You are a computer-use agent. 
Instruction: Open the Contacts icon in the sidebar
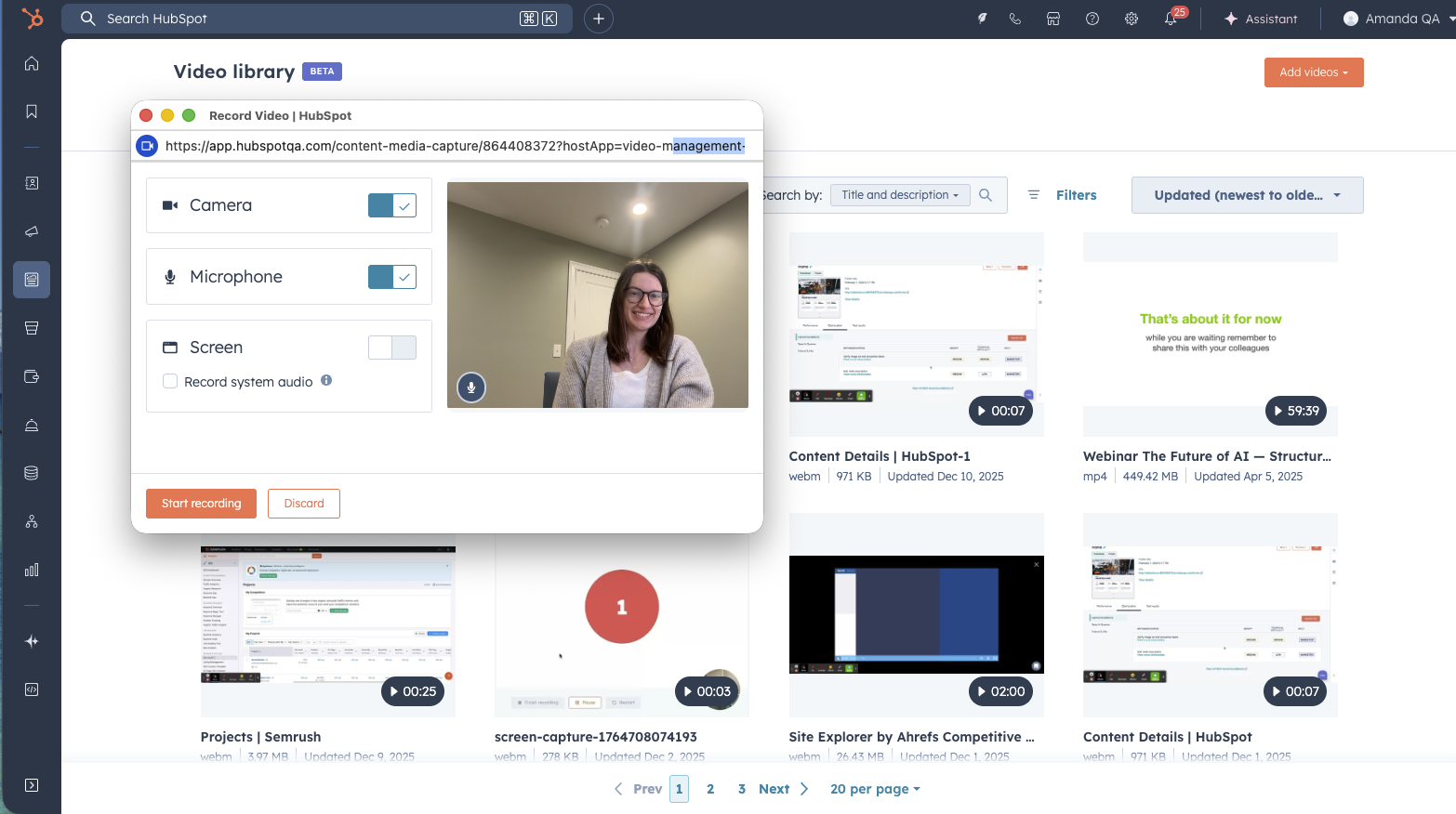click(x=31, y=183)
